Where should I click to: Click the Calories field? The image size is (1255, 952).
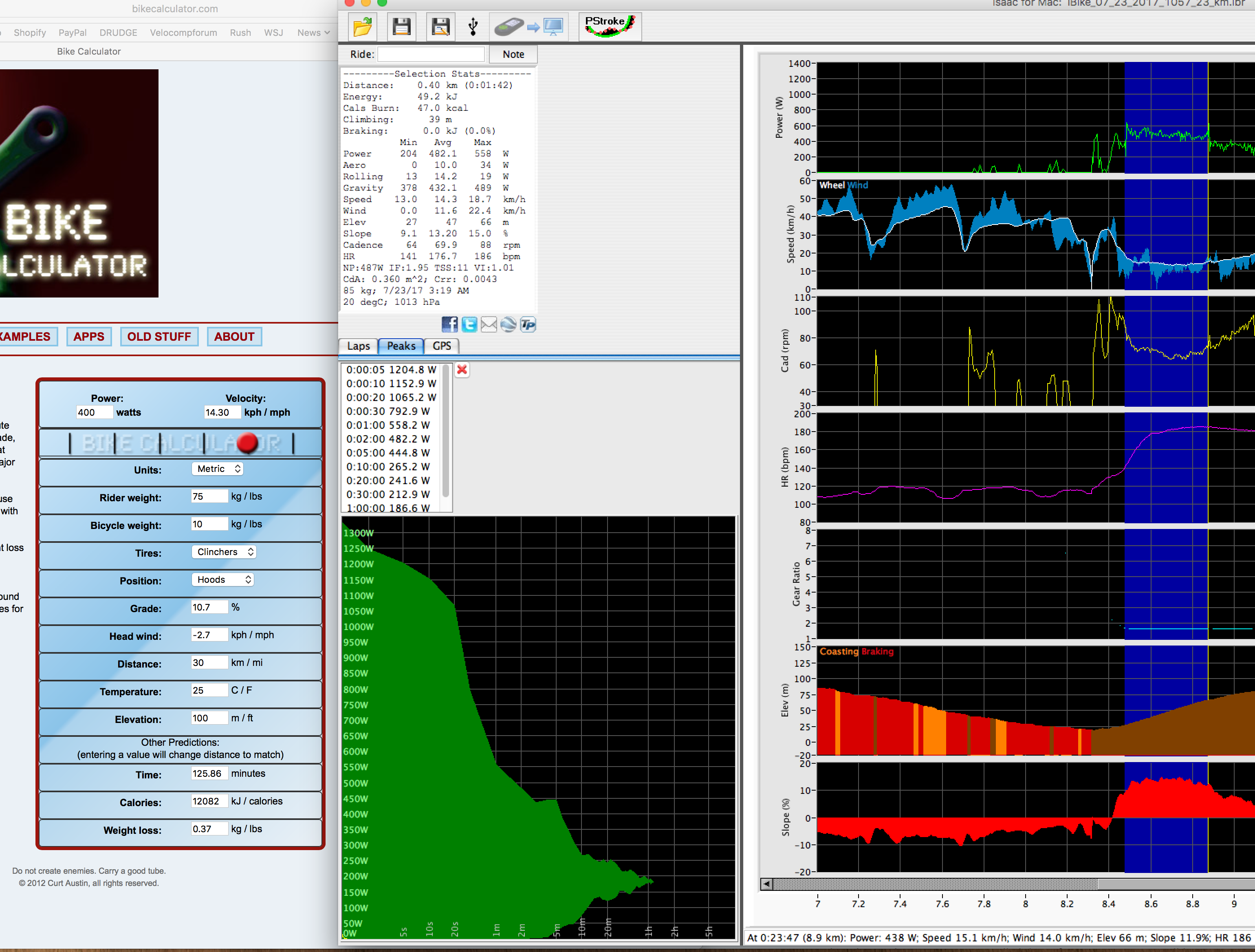click(209, 801)
